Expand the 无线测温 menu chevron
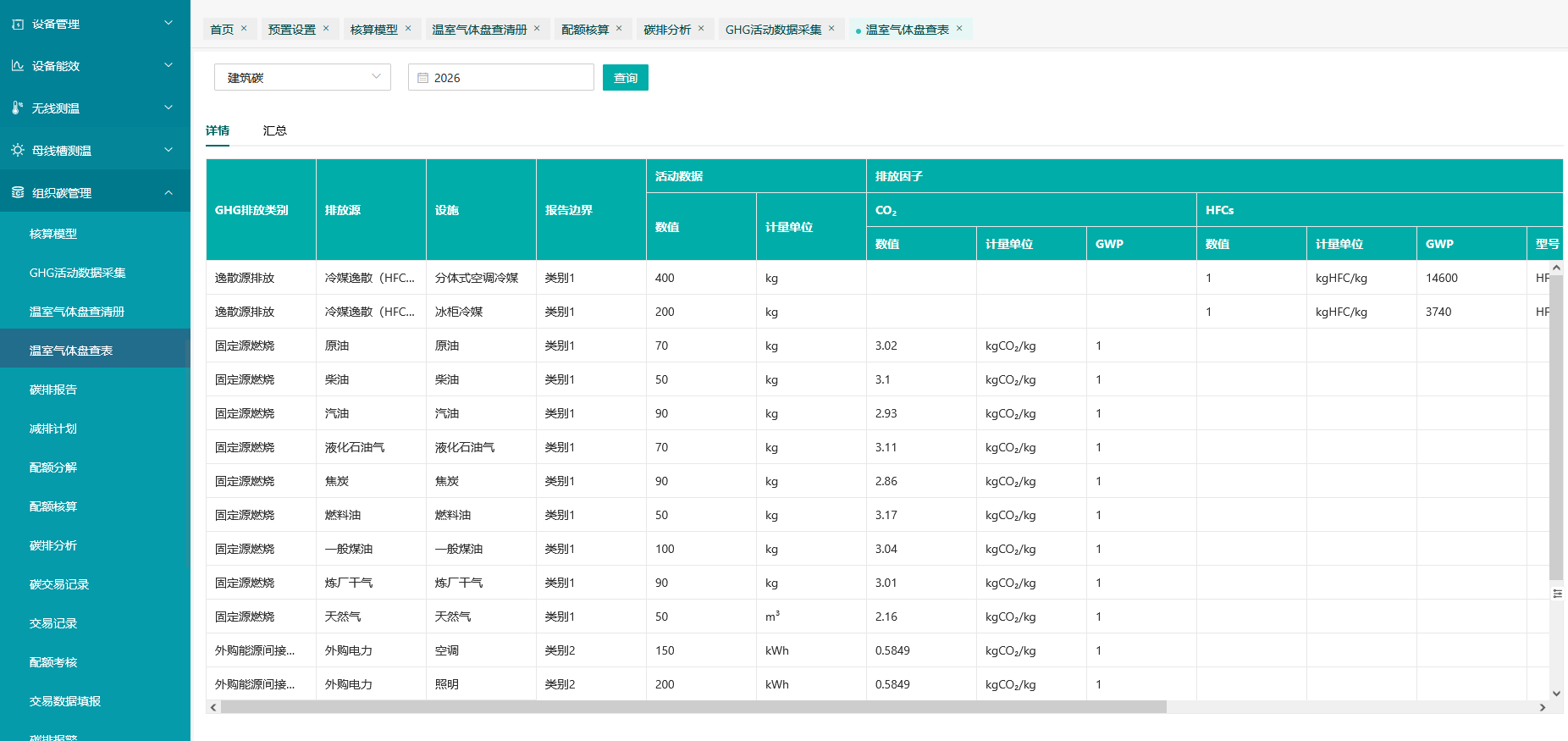 168,108
